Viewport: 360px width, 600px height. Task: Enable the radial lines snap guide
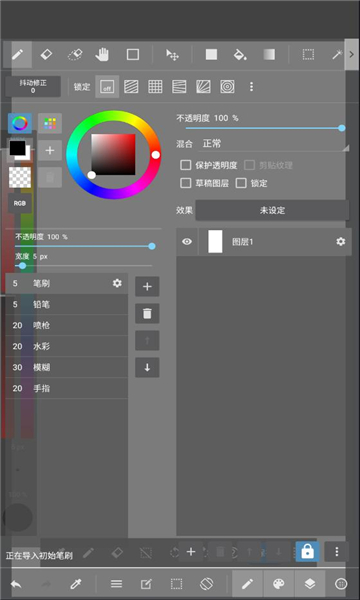[204, 87]
